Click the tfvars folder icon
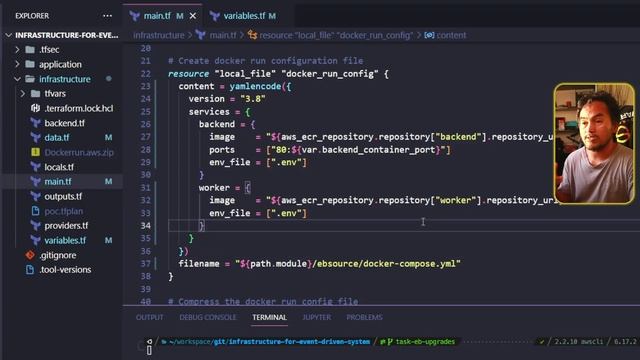This screenshot has width=640, height=360. click(x=36, y=94)
